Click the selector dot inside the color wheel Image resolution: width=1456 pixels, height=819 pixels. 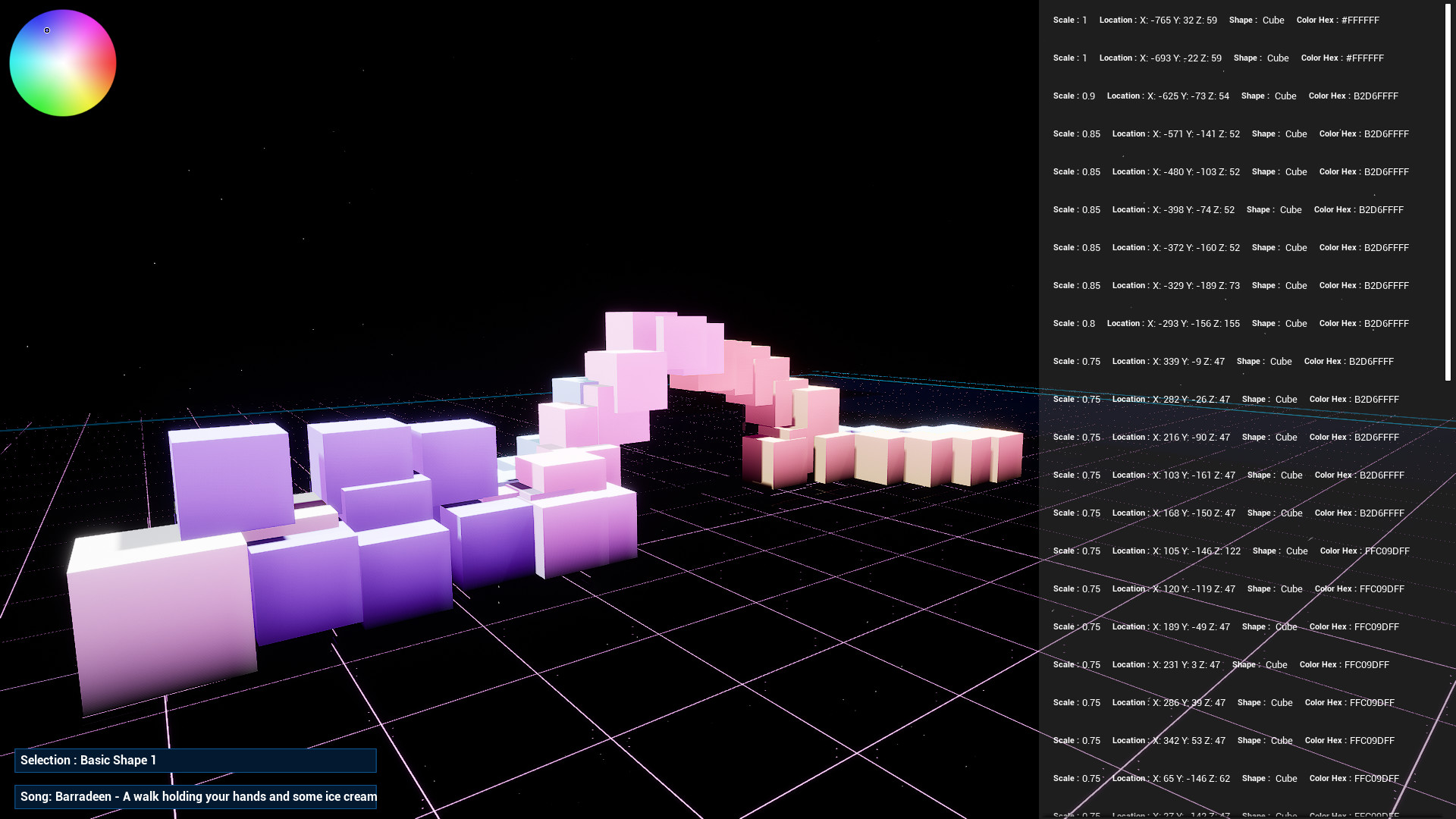[46, 30]
